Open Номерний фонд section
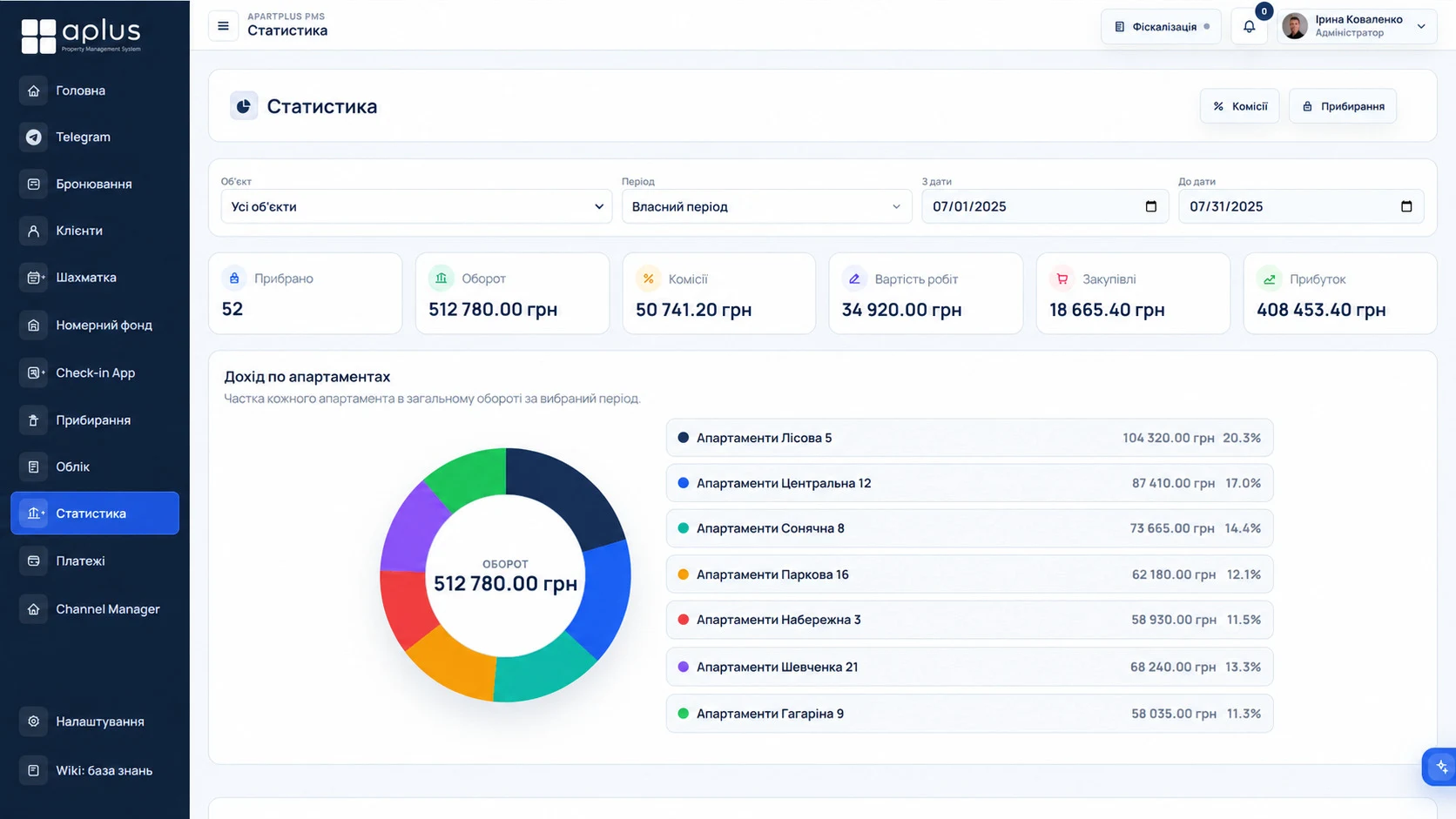 95,325
